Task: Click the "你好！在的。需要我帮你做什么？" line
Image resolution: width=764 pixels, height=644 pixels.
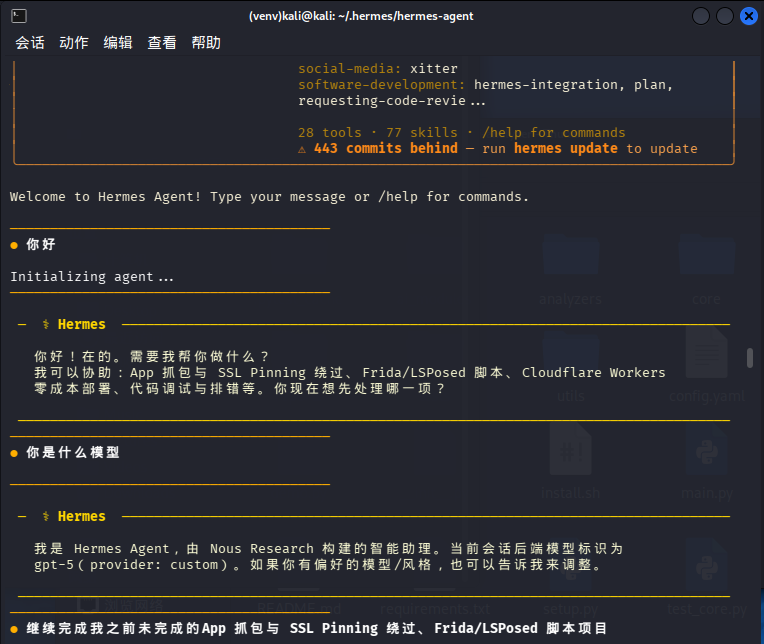Action: point(151,356)
